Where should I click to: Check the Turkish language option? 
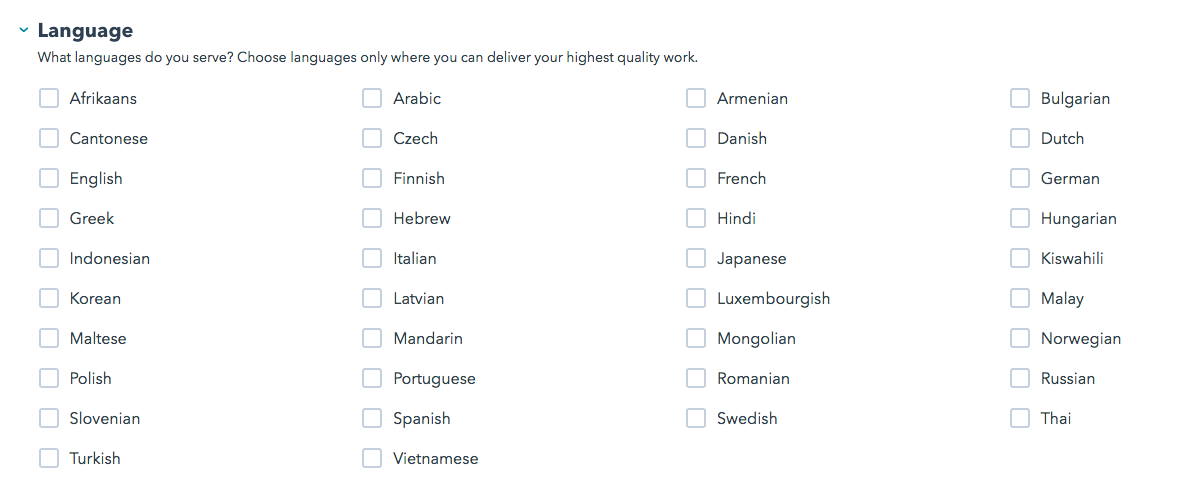(49, 458)
